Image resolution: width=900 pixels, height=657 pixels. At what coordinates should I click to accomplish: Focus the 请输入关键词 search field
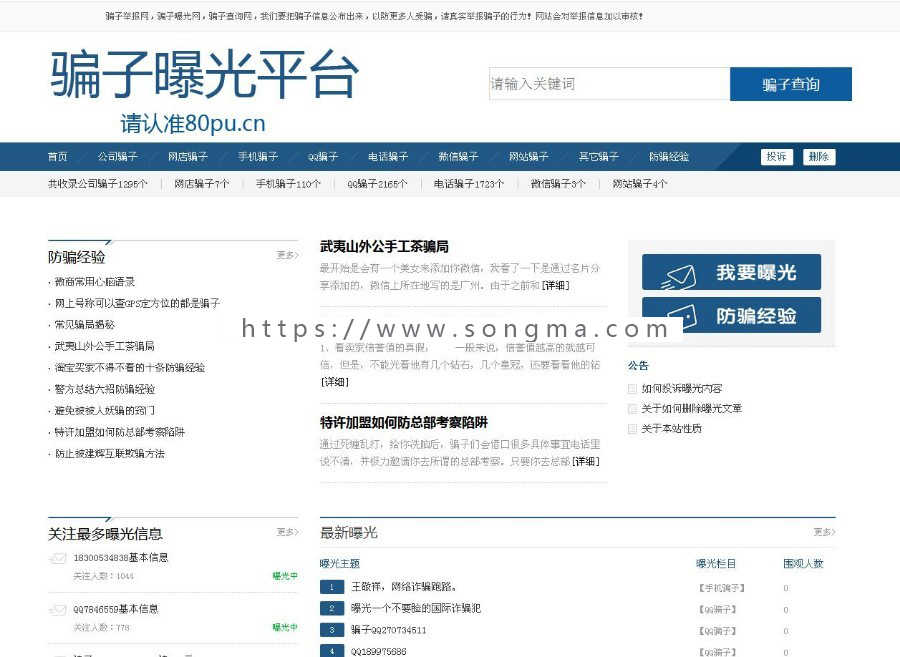[609, 84]
